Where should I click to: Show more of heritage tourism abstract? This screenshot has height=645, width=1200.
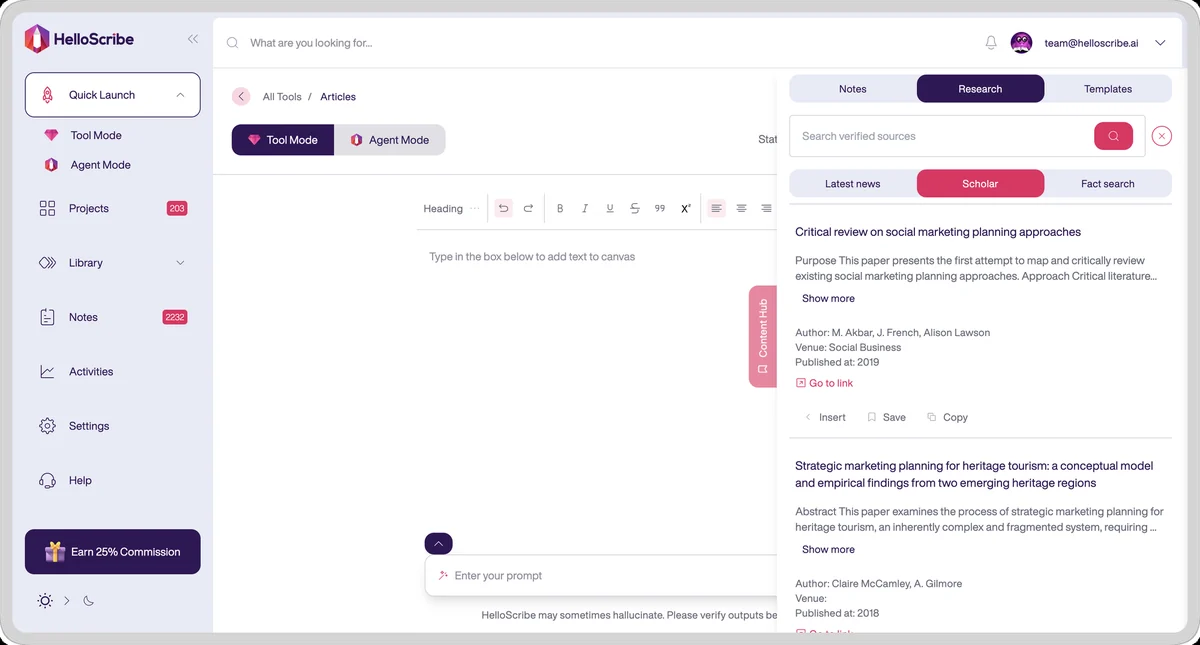click(828, 550)
